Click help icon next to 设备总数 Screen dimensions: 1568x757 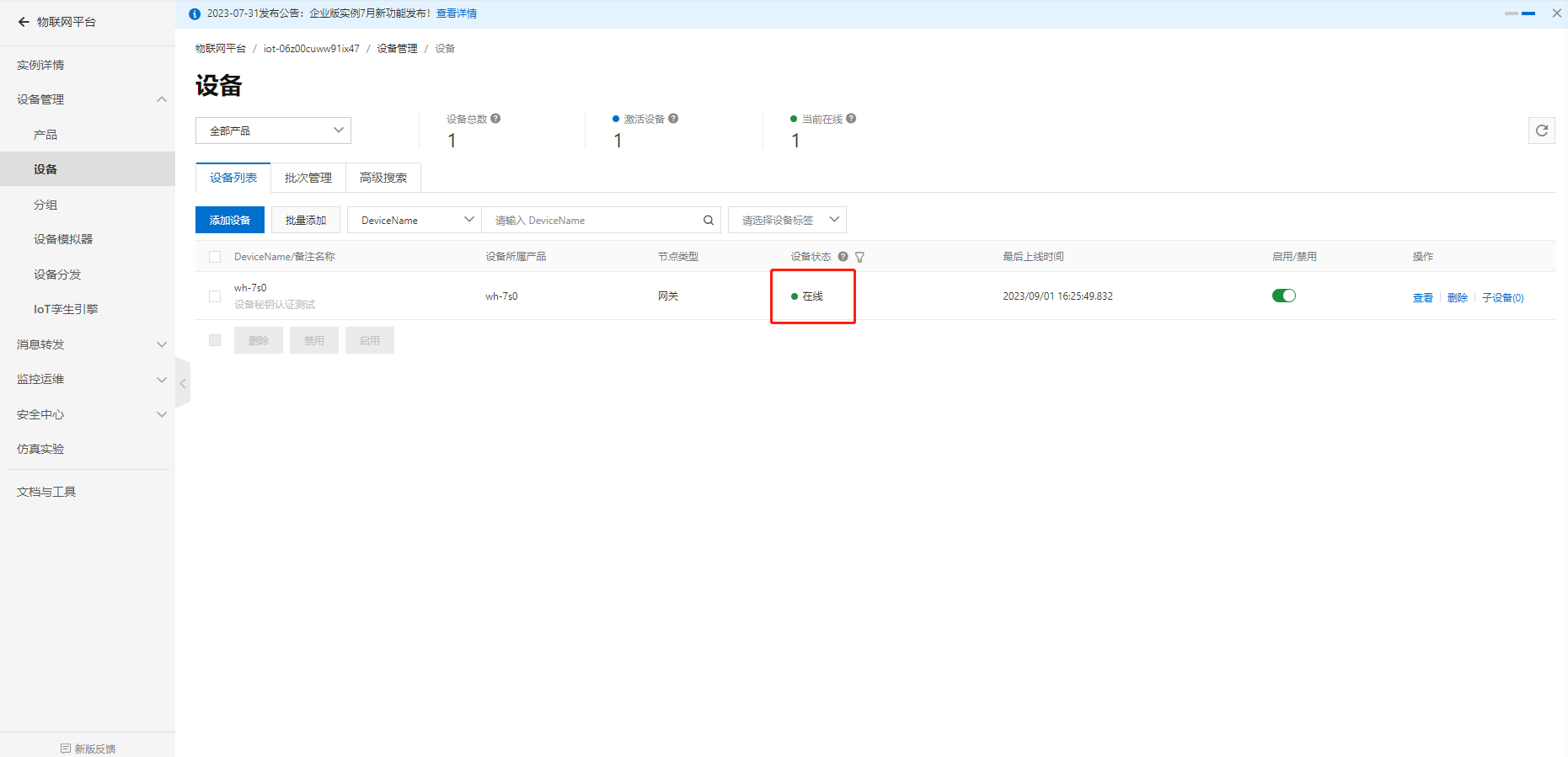coord(495,119)
